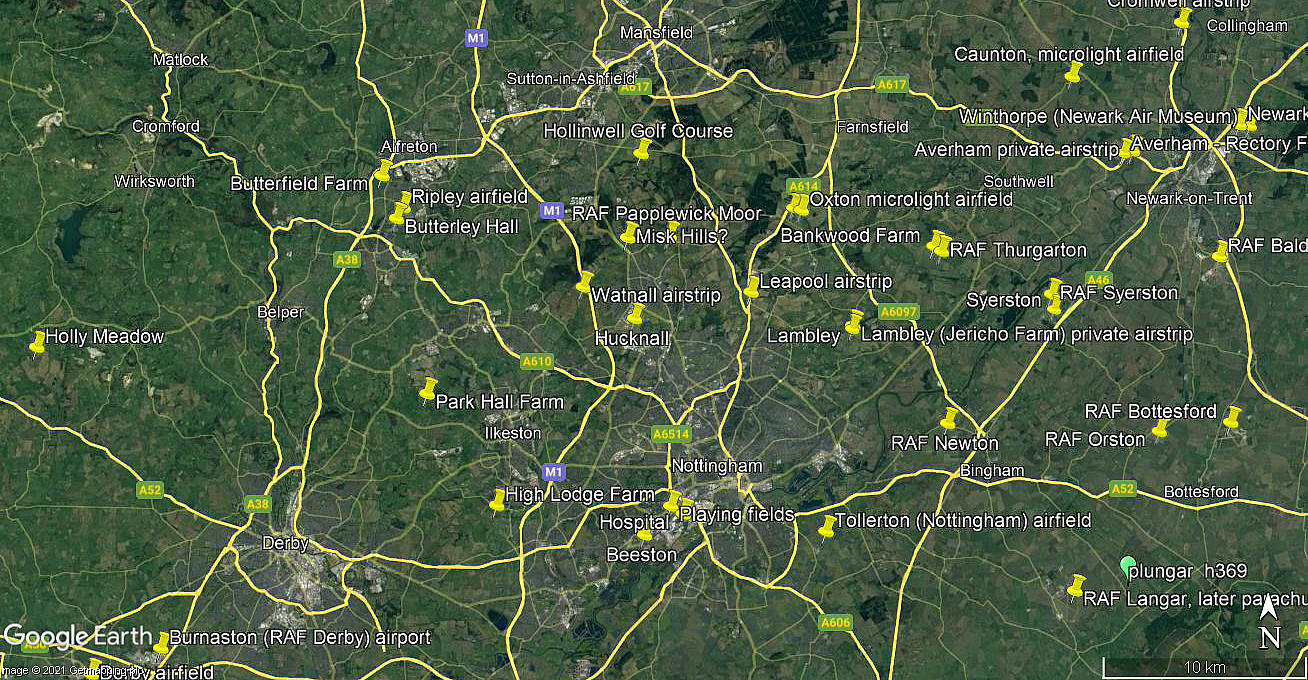Click the Google Earth logo watermark

75,636
